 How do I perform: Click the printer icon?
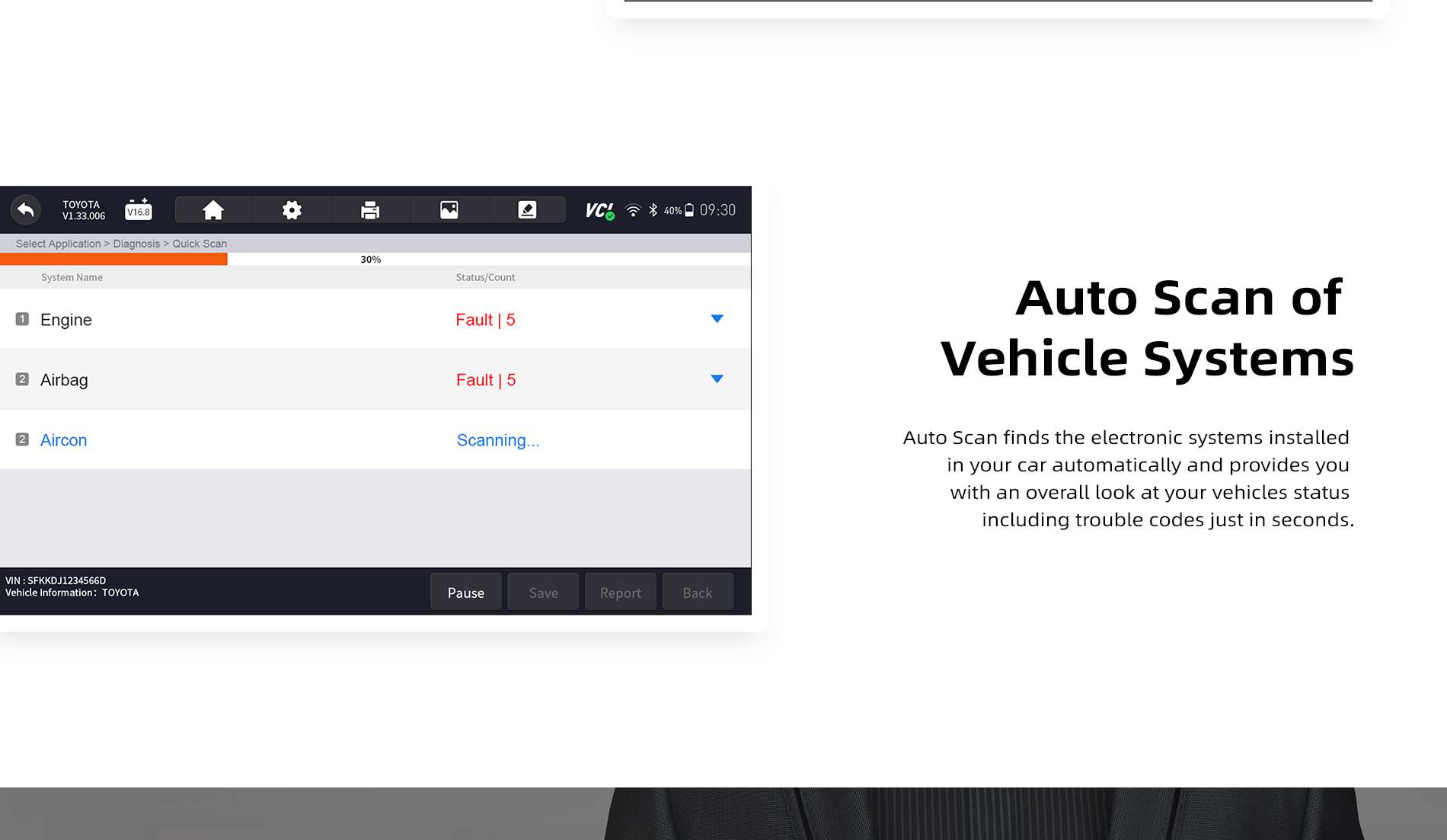370,210
